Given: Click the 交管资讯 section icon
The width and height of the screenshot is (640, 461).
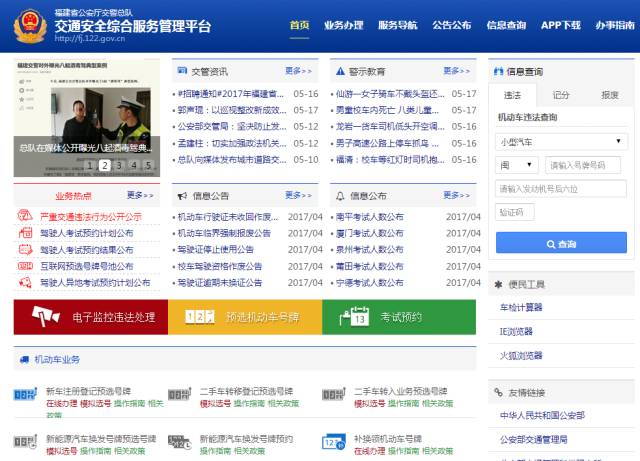Looking at the screenshot, I should click(x=182, y=71).
